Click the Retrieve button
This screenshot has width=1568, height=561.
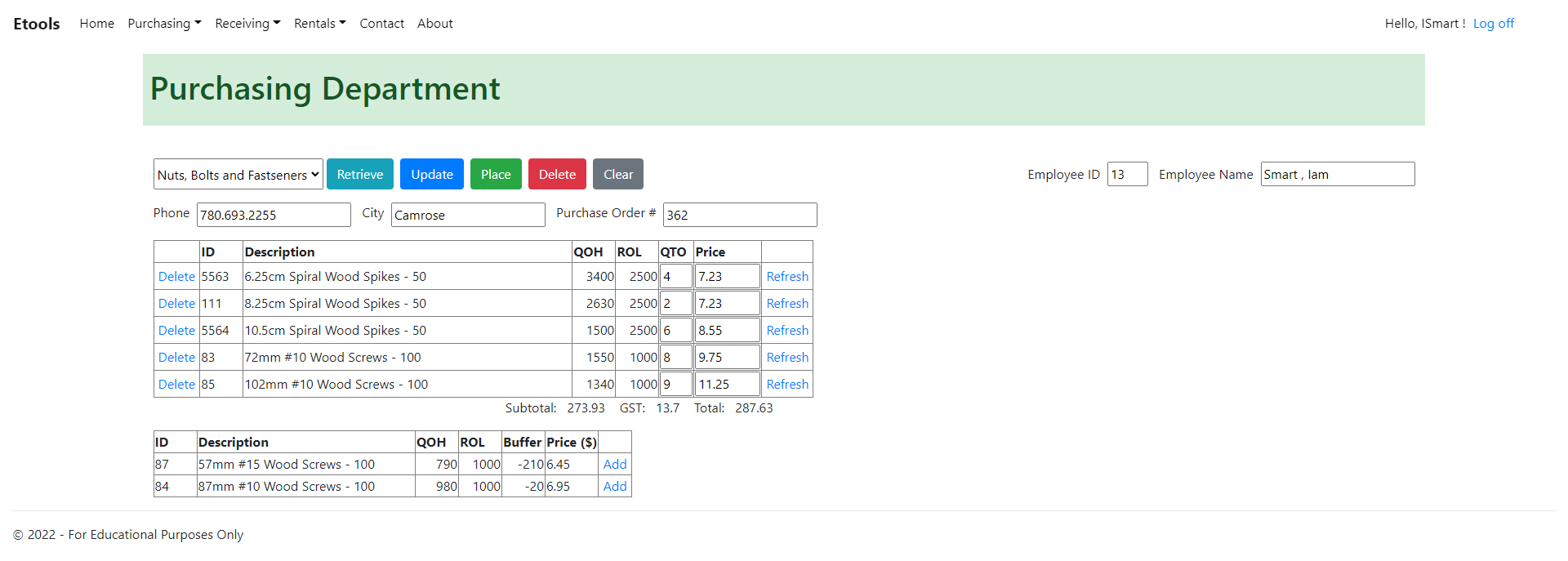pos(359,175)
